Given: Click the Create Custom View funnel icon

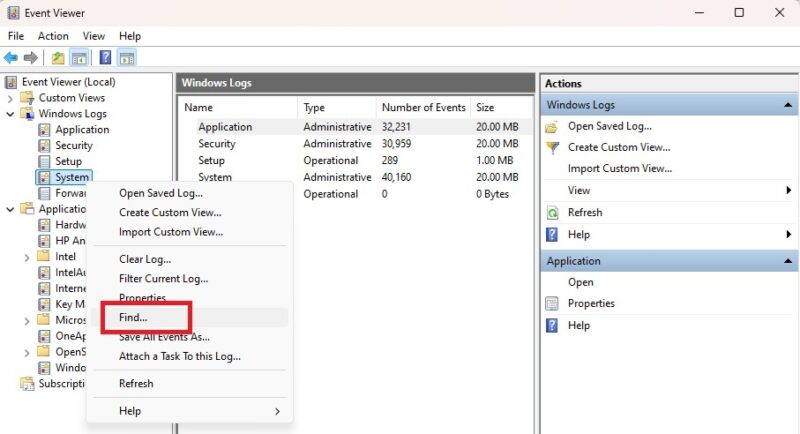Looking at the screenshot, I should [552, 148].
